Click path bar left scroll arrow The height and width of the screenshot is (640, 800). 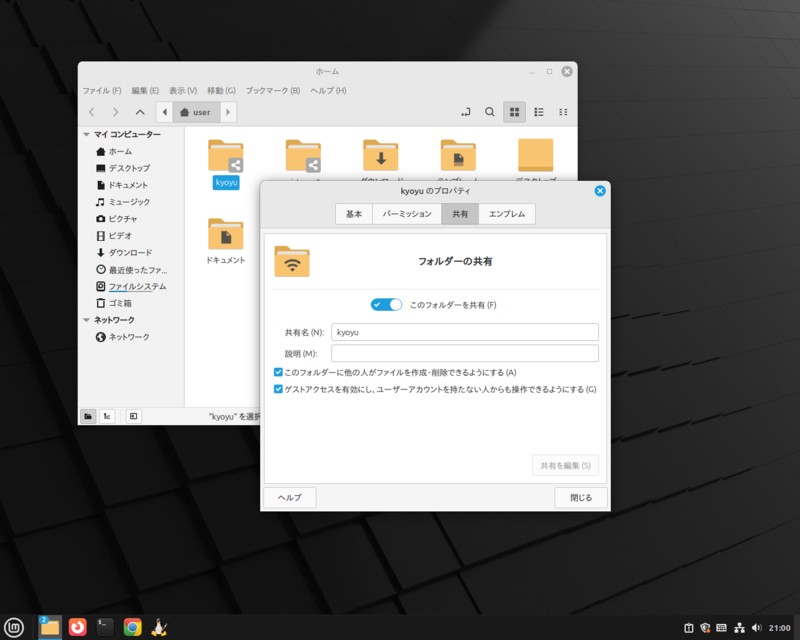pos(164,112)
